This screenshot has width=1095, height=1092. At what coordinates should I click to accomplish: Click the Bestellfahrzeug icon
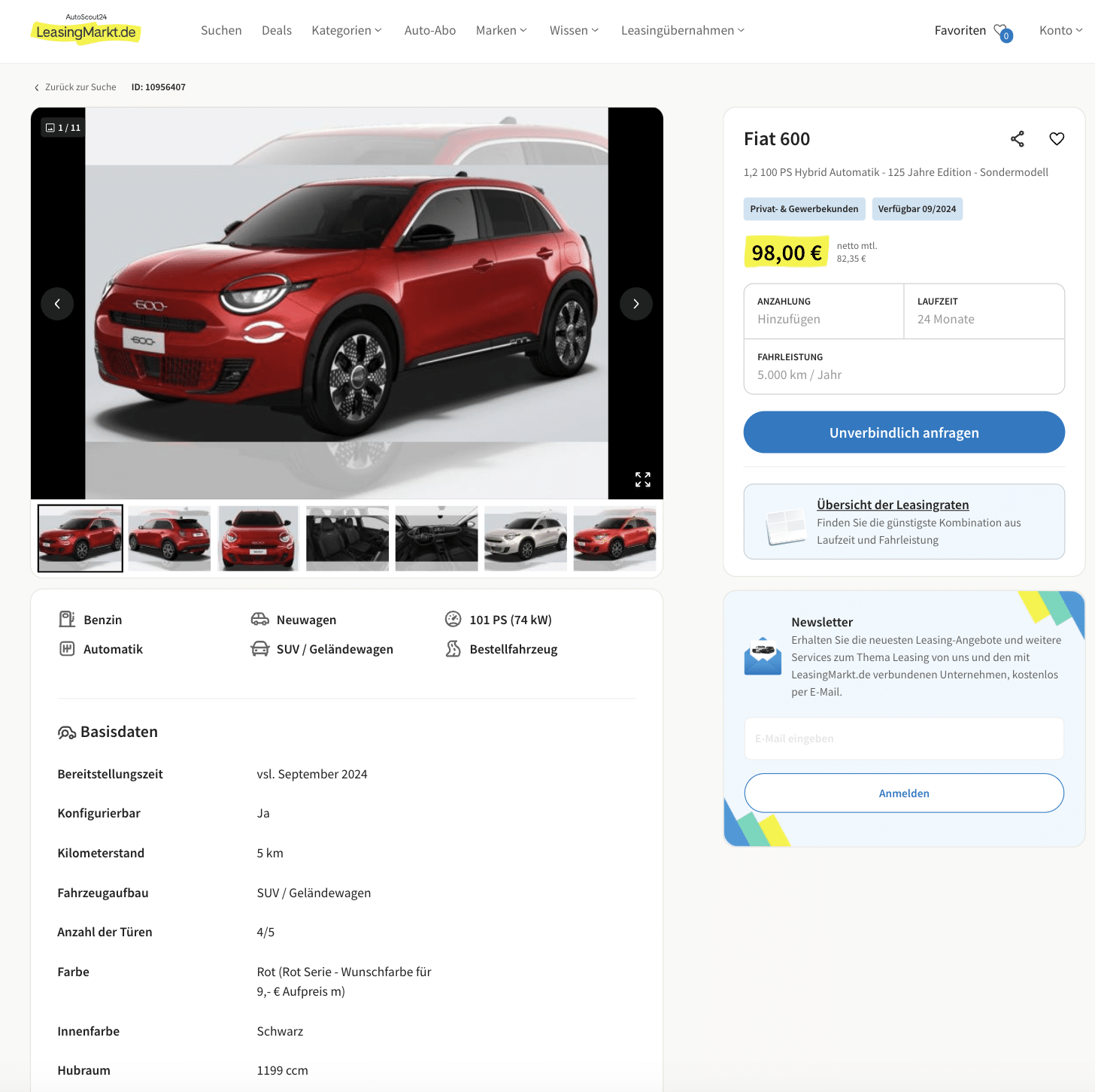[453, 648]
